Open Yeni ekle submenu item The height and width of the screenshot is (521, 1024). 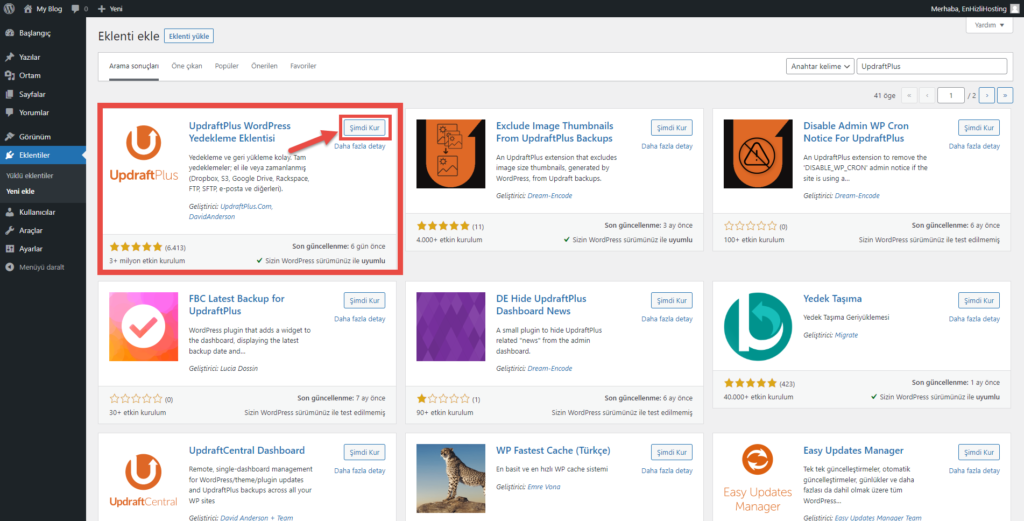[x=20, y=191]
